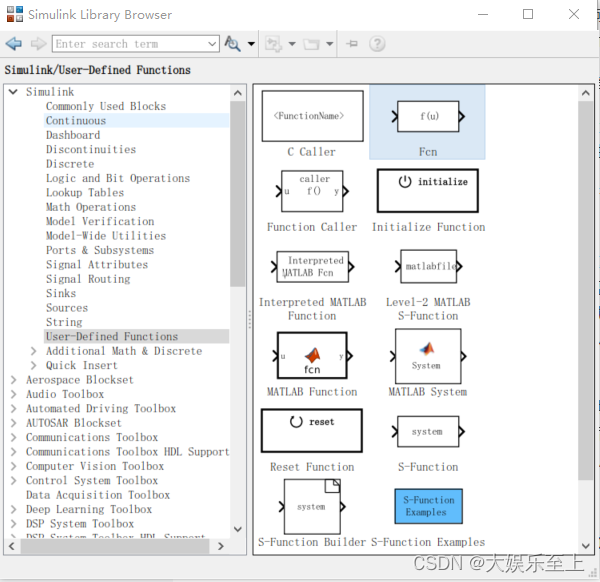Select the Initialize Function block icon
Viewport: 600px width, 582px height.
click(x=427, y=191)
